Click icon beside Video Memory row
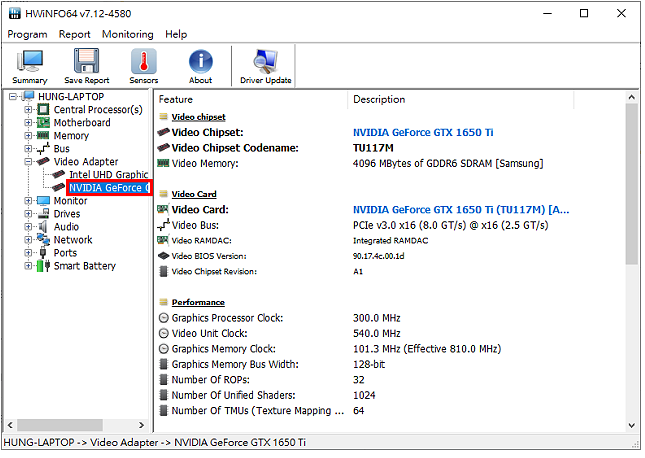645x458 pixels. tap(164, 164)
